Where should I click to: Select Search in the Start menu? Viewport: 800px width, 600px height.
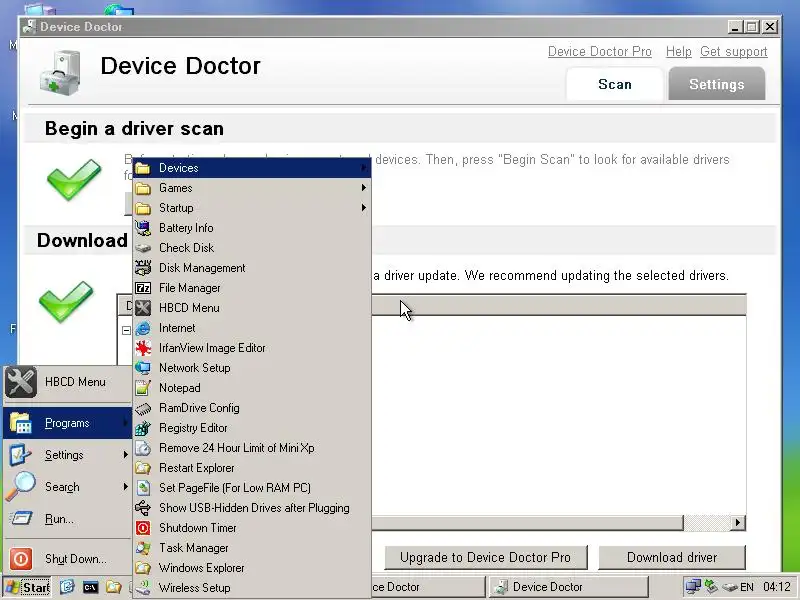pyautogui.click(x=67, y=487)
